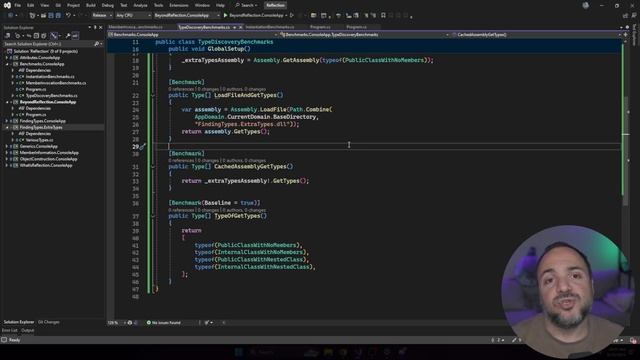Click Start Without Debugging outline arrow
The width and height of the screenshot is (640, 360).
click(x=291, y=16)
